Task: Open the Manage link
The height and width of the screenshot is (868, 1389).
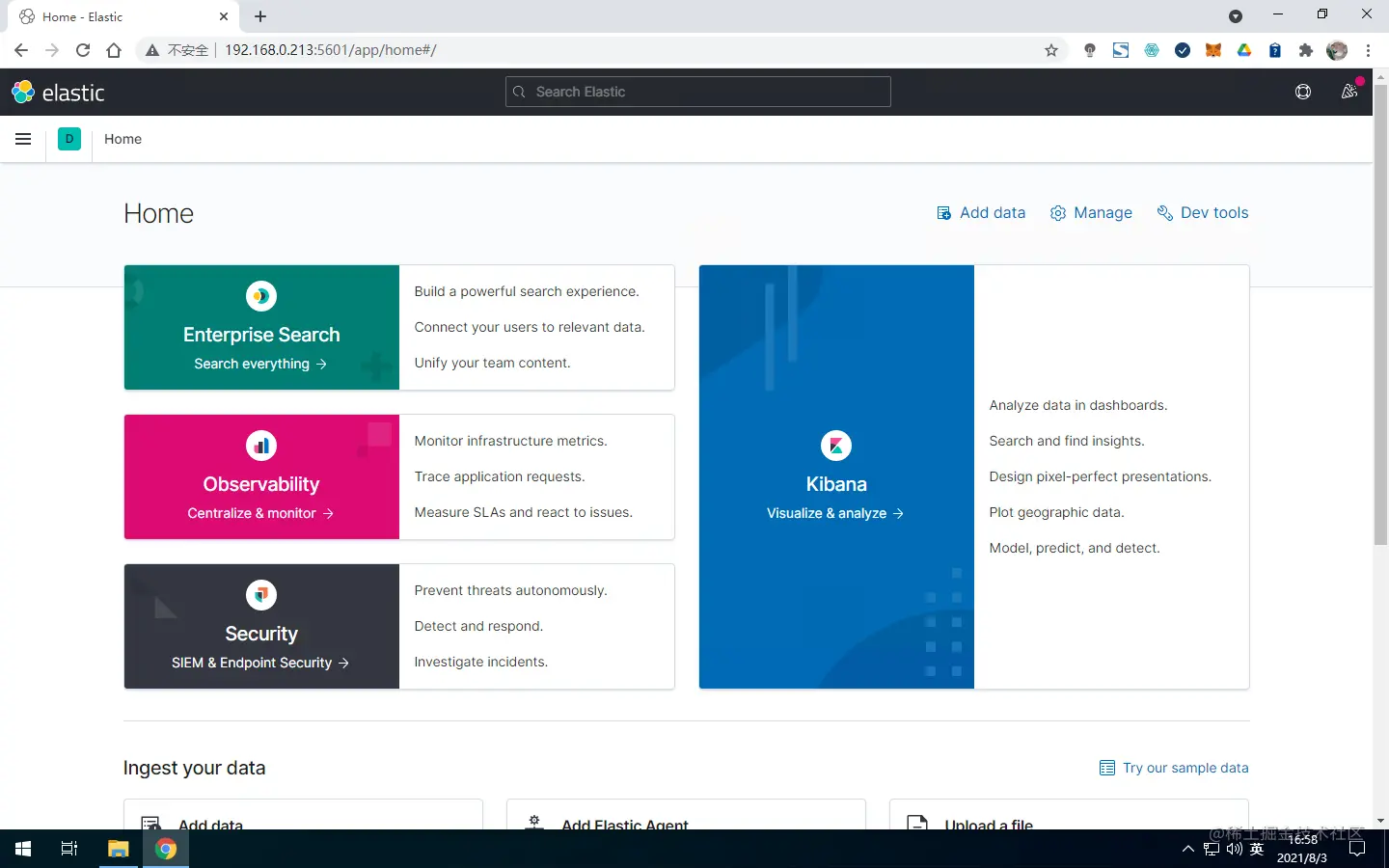Action: click(1091, 213)
